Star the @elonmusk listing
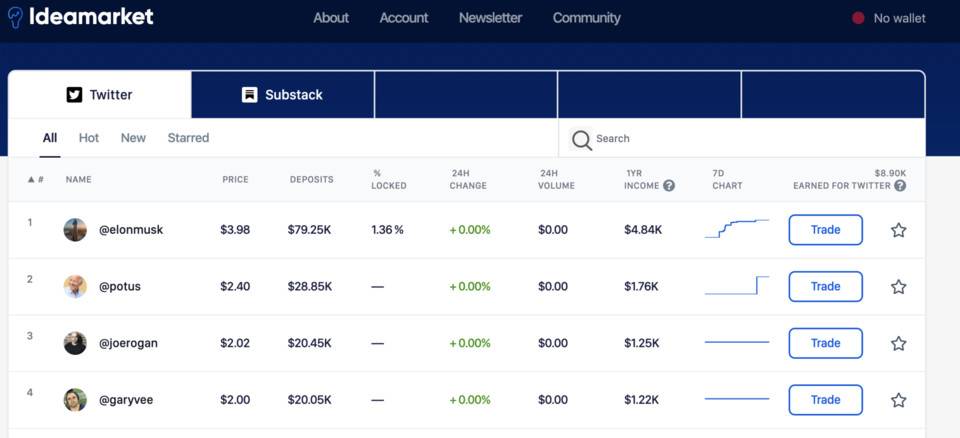 (898, 230)
